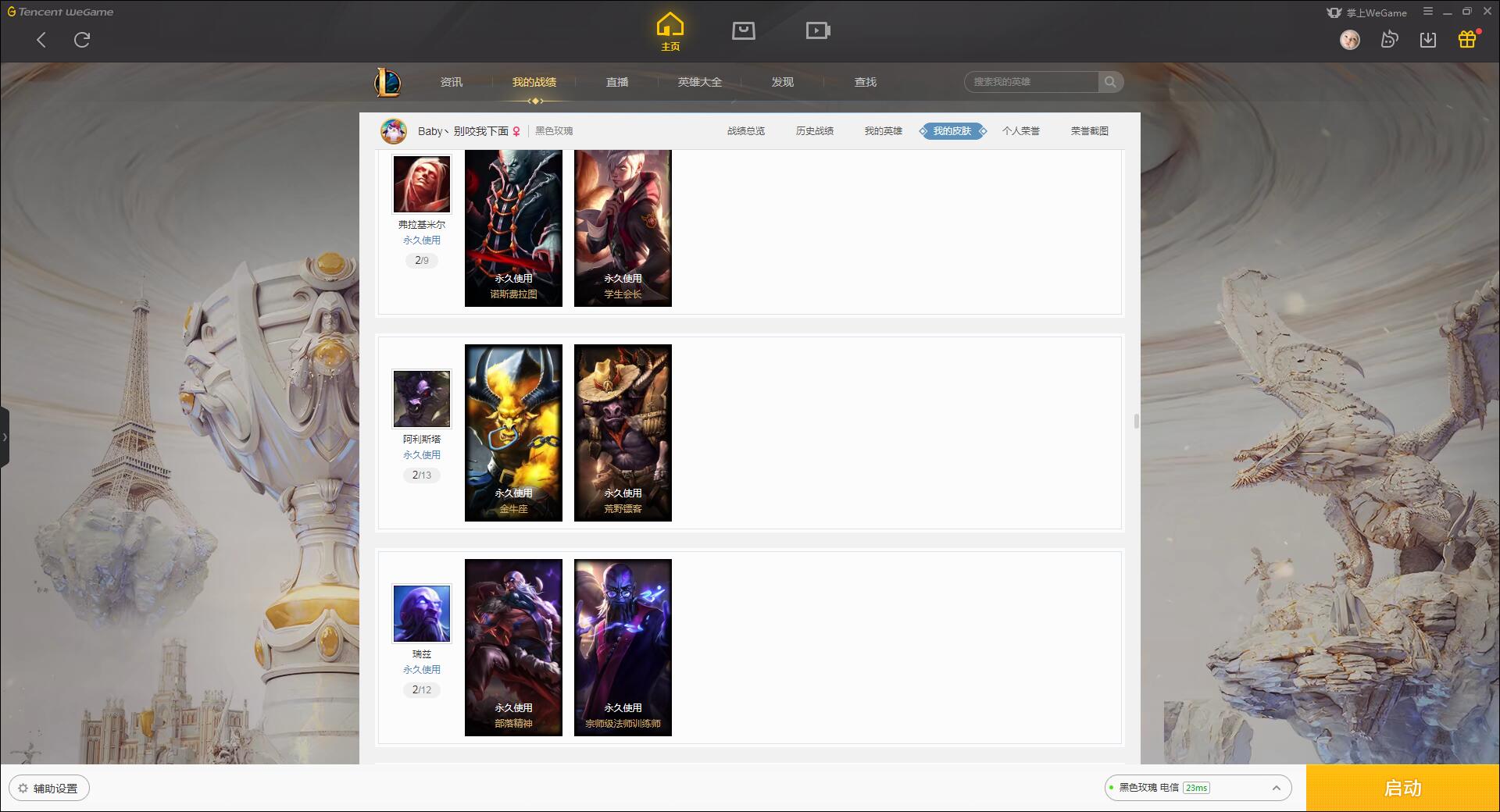Open the 部落精神 skin card
The width and height of the screenshot is (1500, 812).
(x=513, y=647)
